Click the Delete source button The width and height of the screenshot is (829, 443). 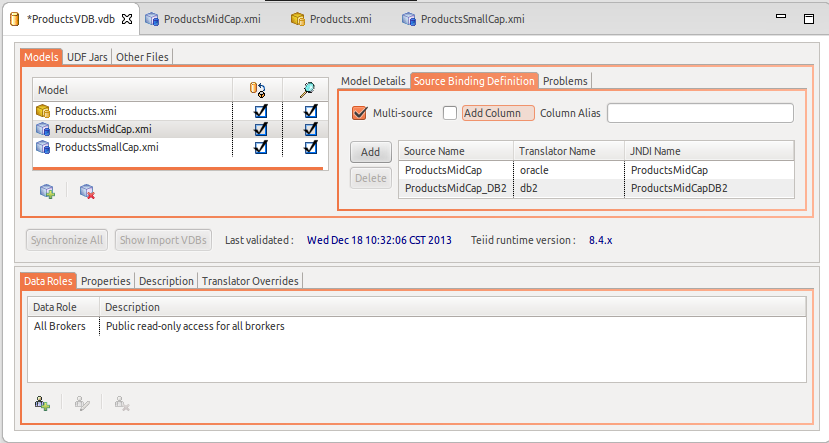pos(371,178)
